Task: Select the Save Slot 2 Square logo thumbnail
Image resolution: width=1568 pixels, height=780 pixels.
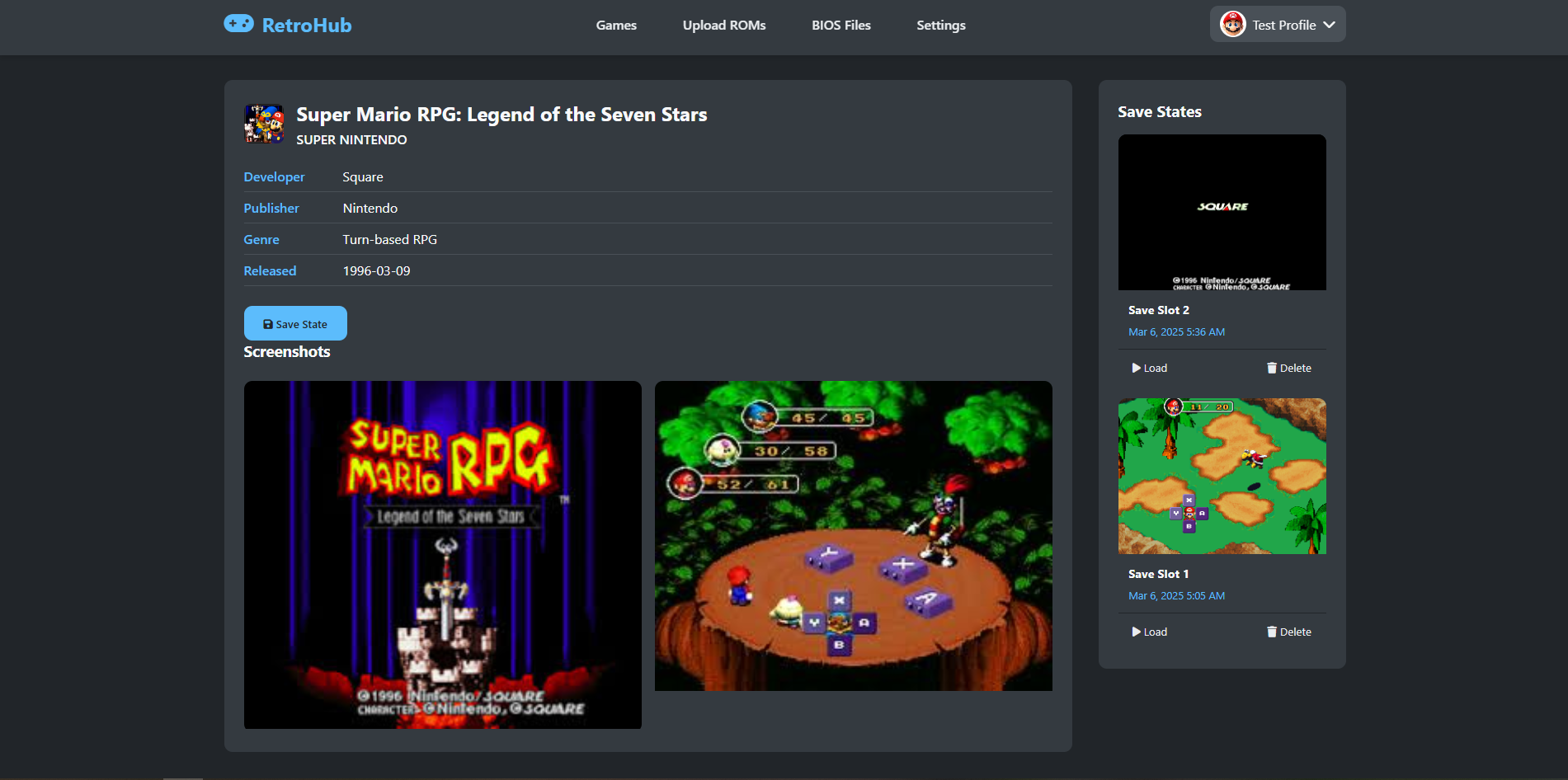Action: tap(1222, 212)
